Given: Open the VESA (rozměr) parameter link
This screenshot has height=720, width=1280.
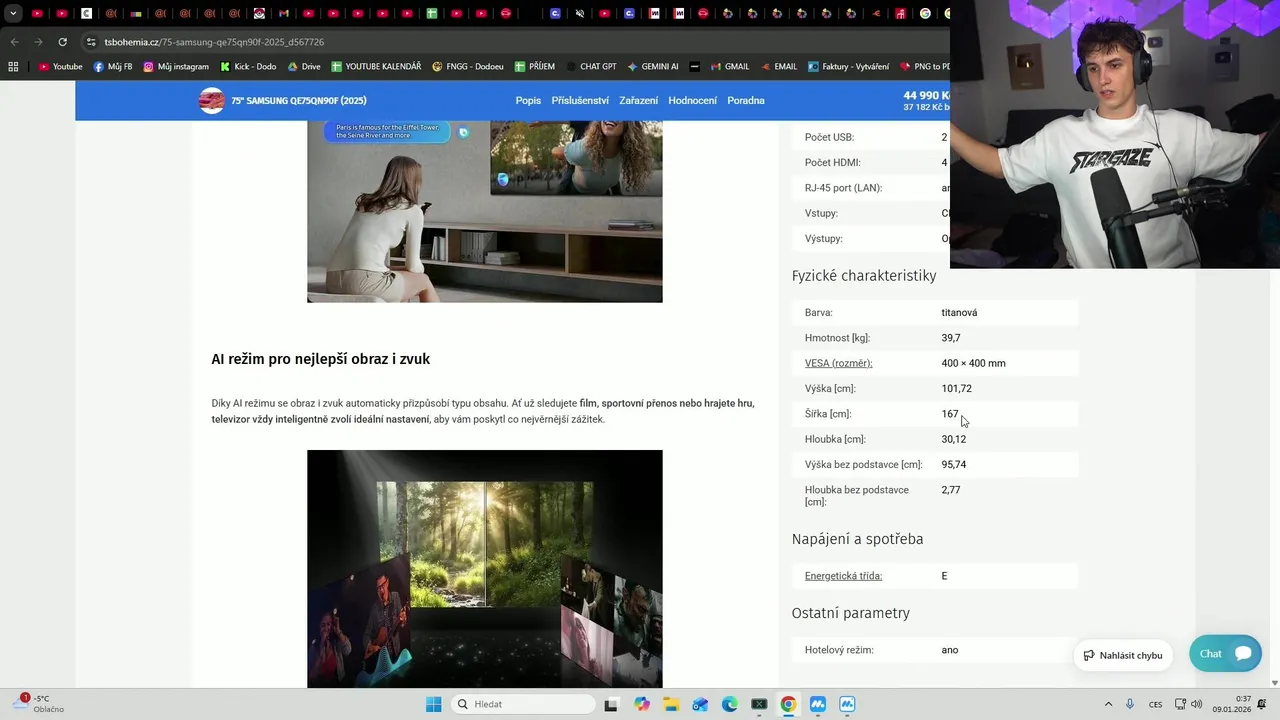Looking at the screenshot, I should pos(838,363).
